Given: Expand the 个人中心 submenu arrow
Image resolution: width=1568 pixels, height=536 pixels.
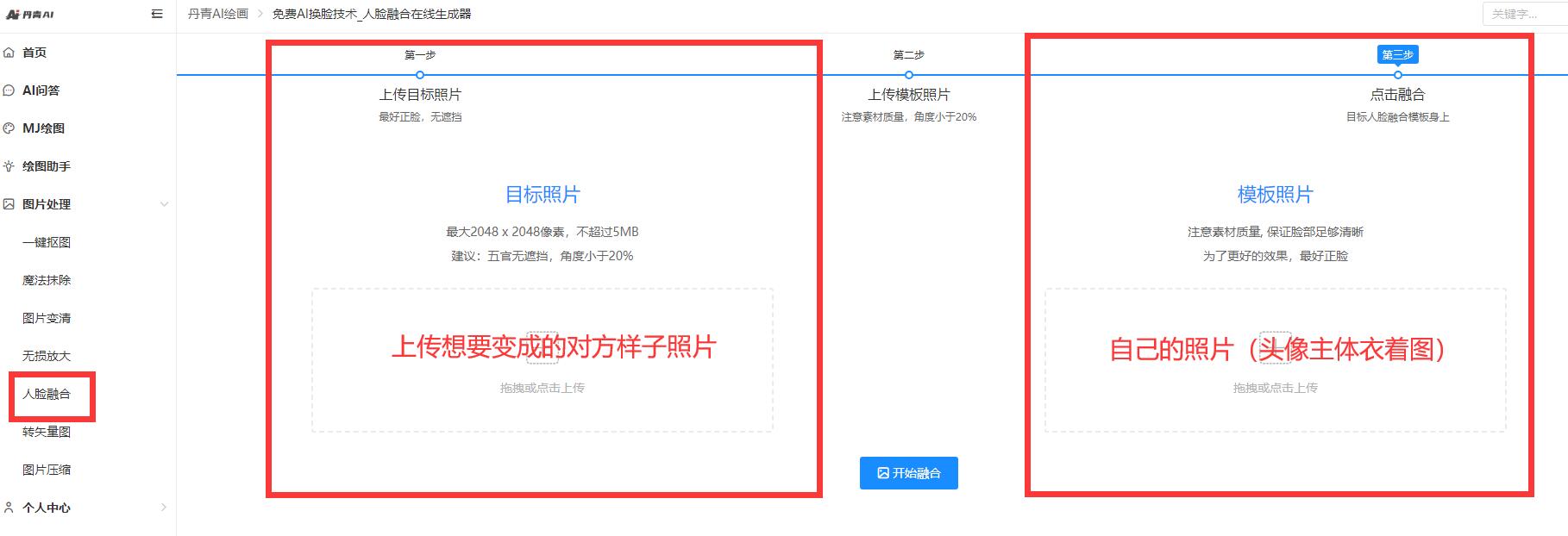Looking at the screenshot, I should coord(164,508).
